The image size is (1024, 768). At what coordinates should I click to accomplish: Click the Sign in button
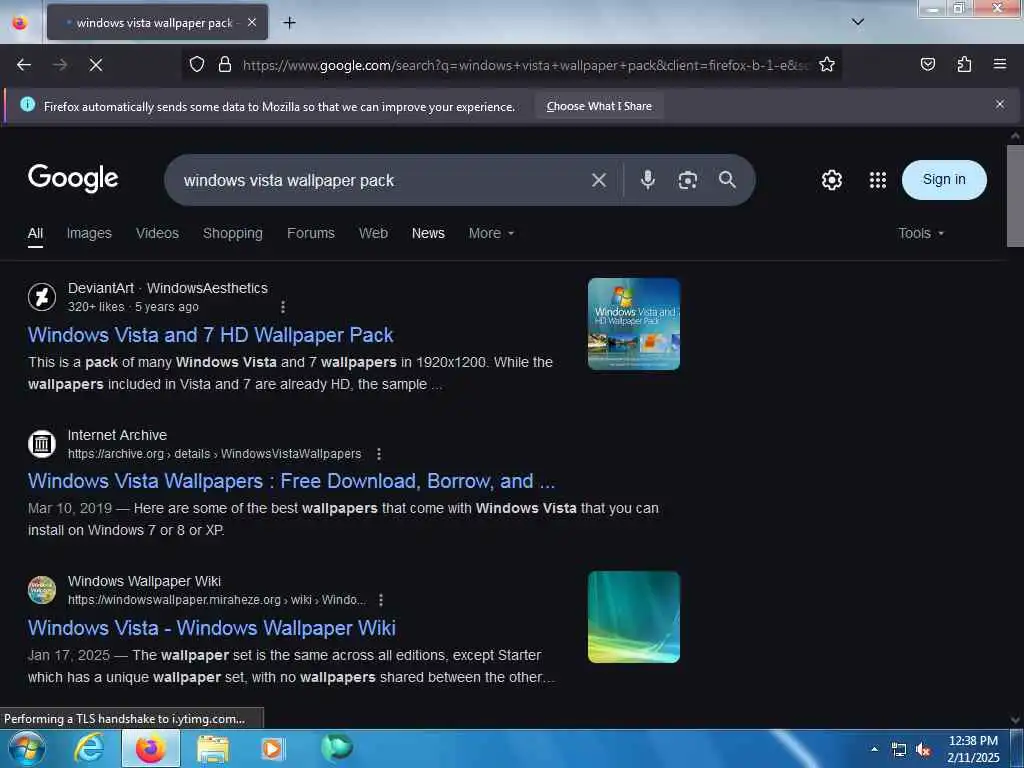point(944,180)
